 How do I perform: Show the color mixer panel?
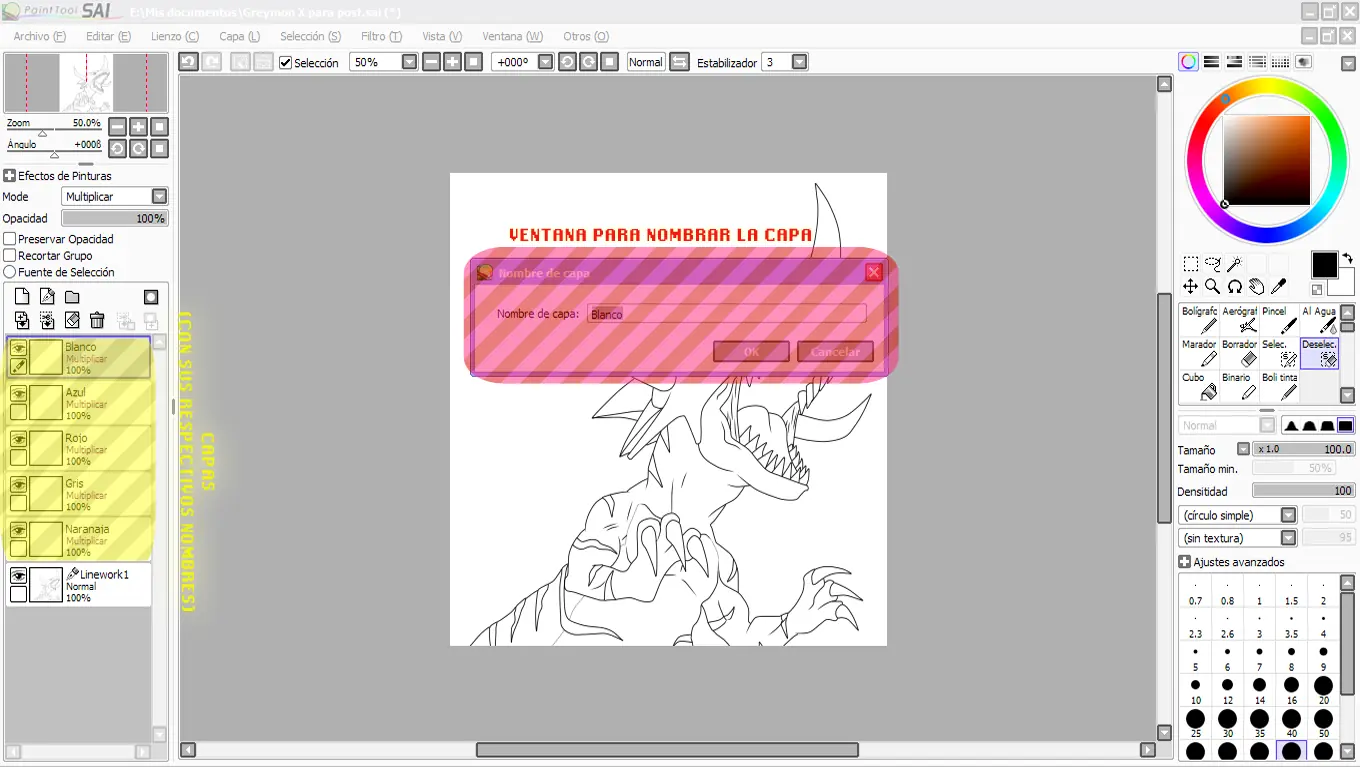pos(1258,62)
